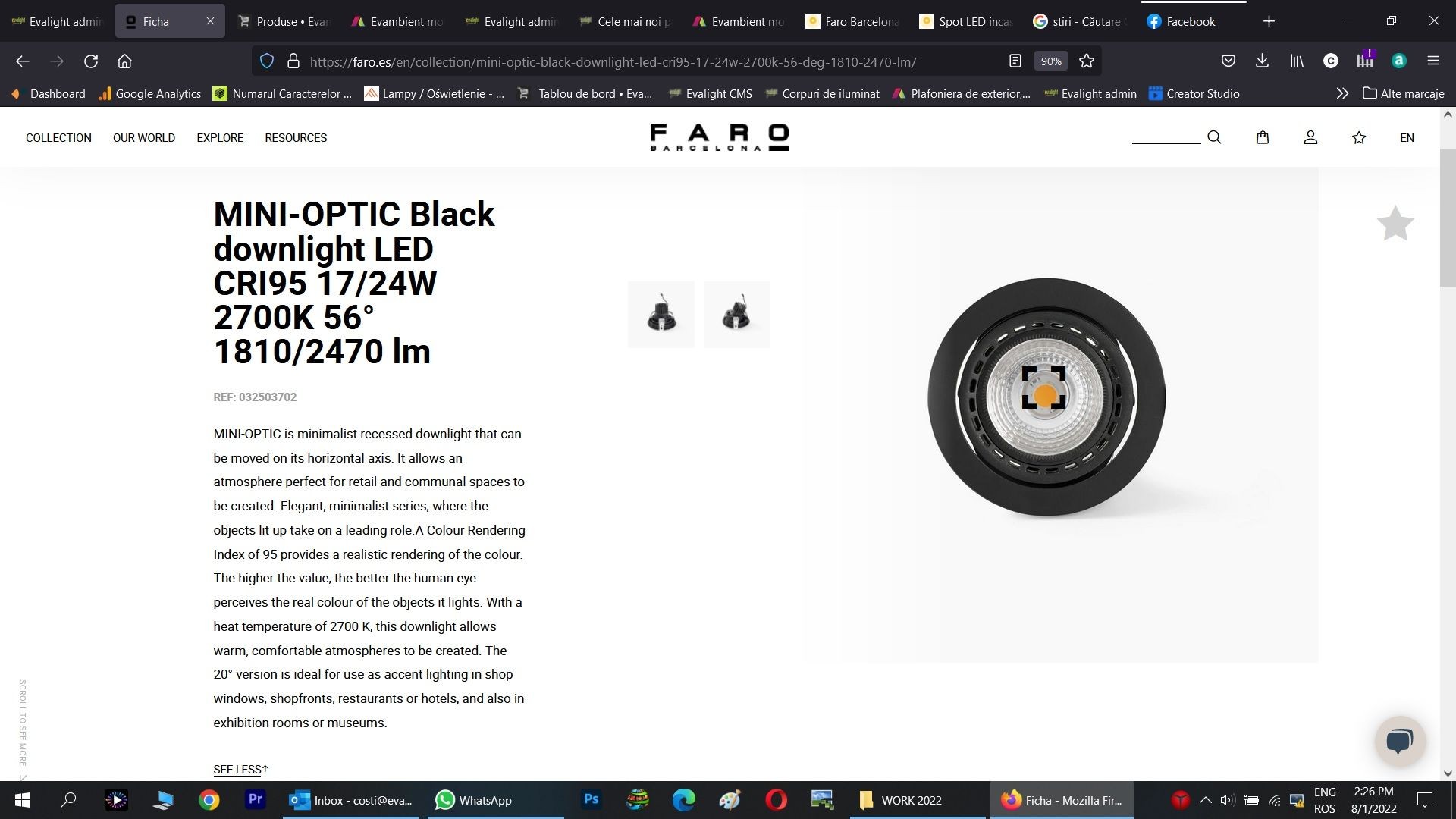Screen dimensions: 1456x819
Task: Click the search magnifier icon on site
Action: [1214, 137]
